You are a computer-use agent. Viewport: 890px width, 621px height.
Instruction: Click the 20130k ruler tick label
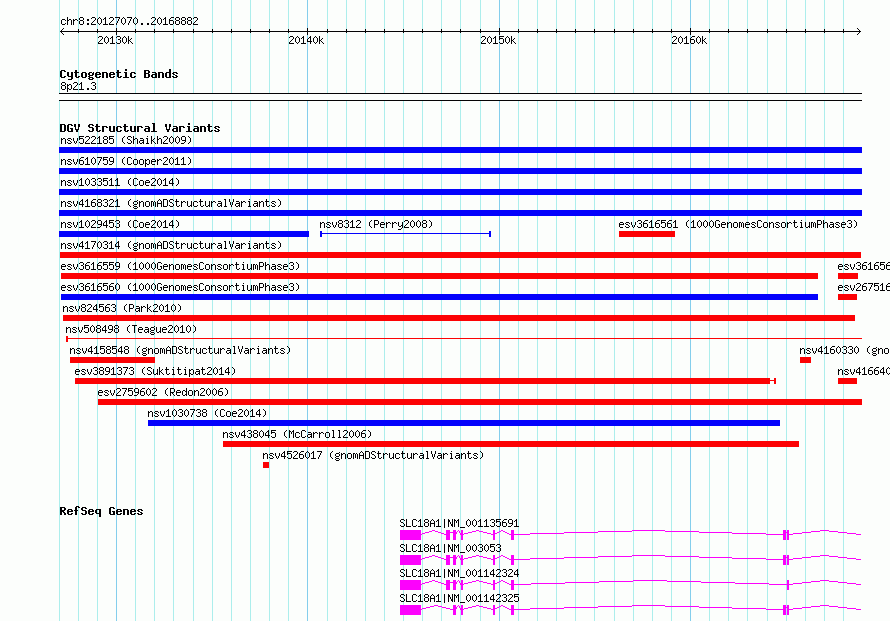click(x=115, y=40)
